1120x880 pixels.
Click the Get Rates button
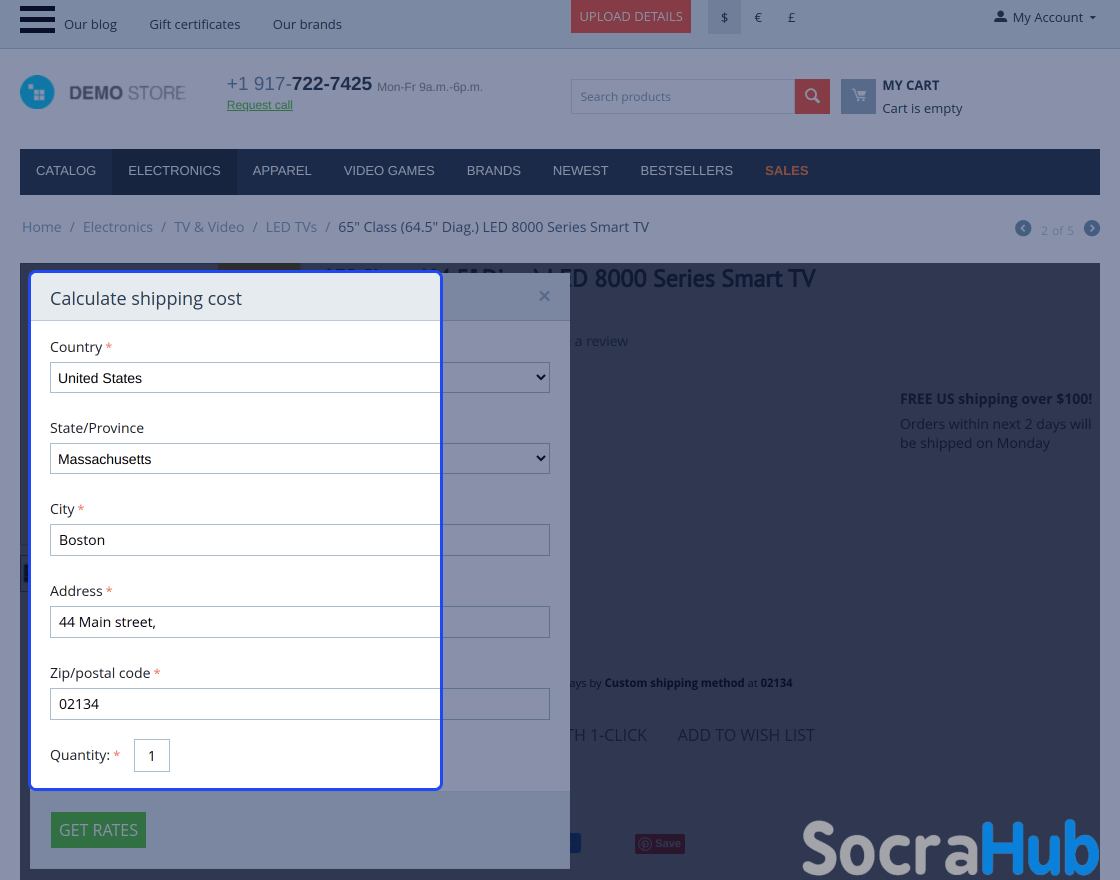(99, 830)
